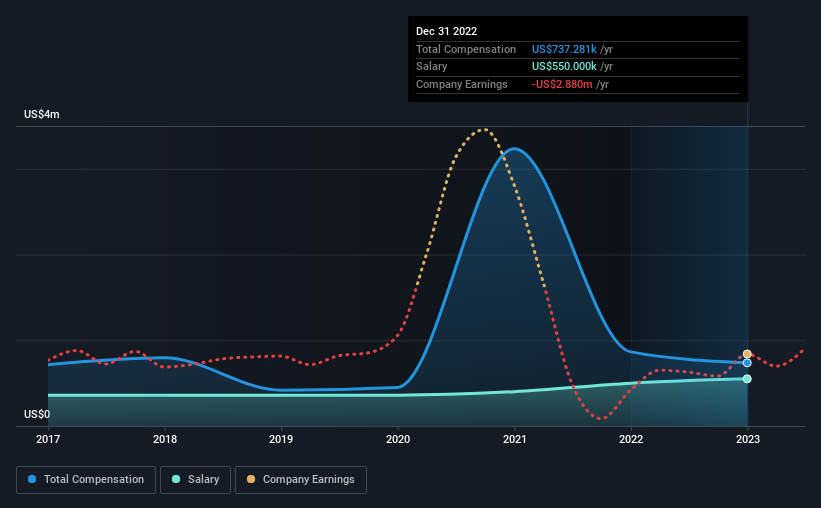821x508 pixels.
Task: Toggle the Total Compensation legend button
Action: tap(86, 480)
